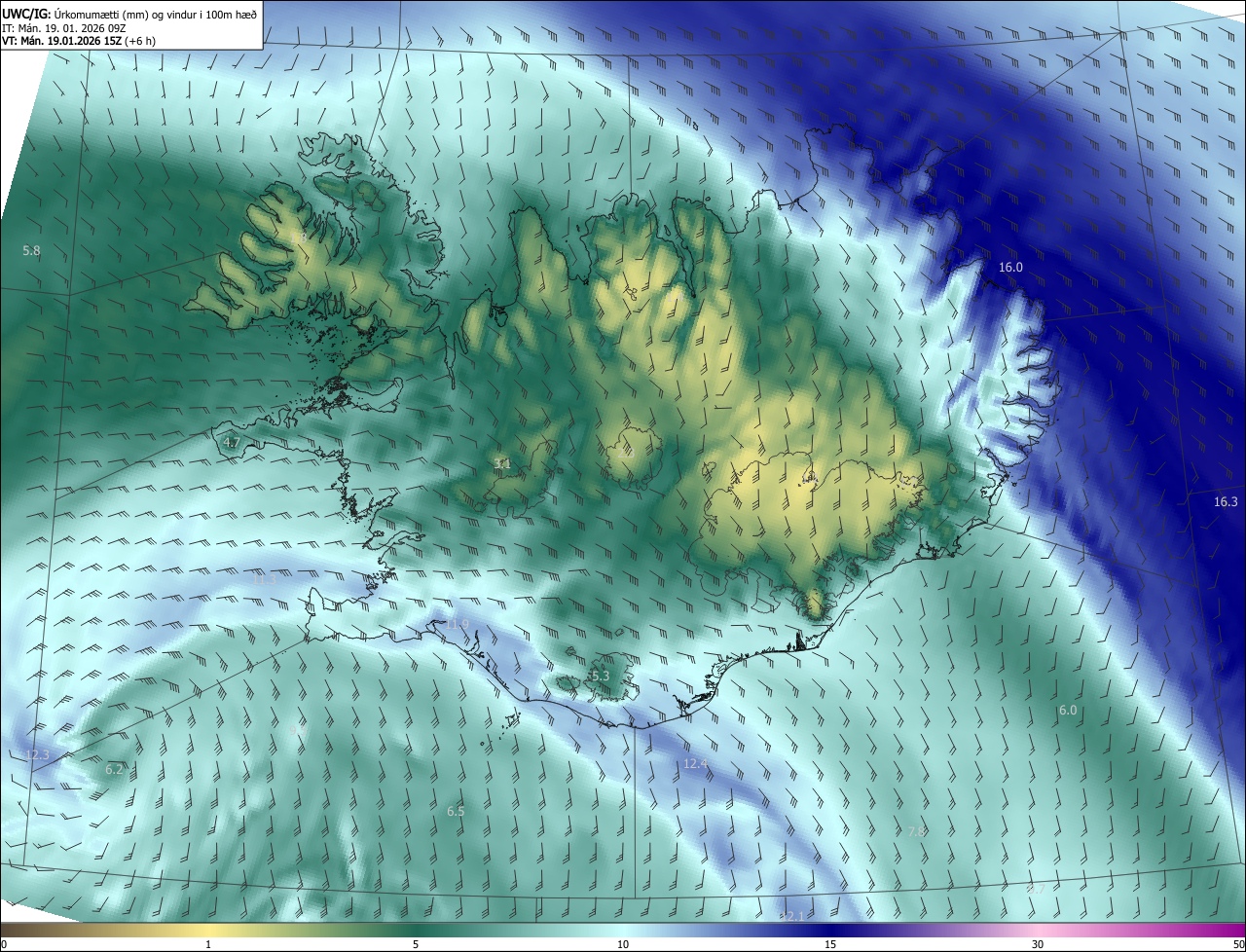Click the 11.3 value label

tap(265, 579)
